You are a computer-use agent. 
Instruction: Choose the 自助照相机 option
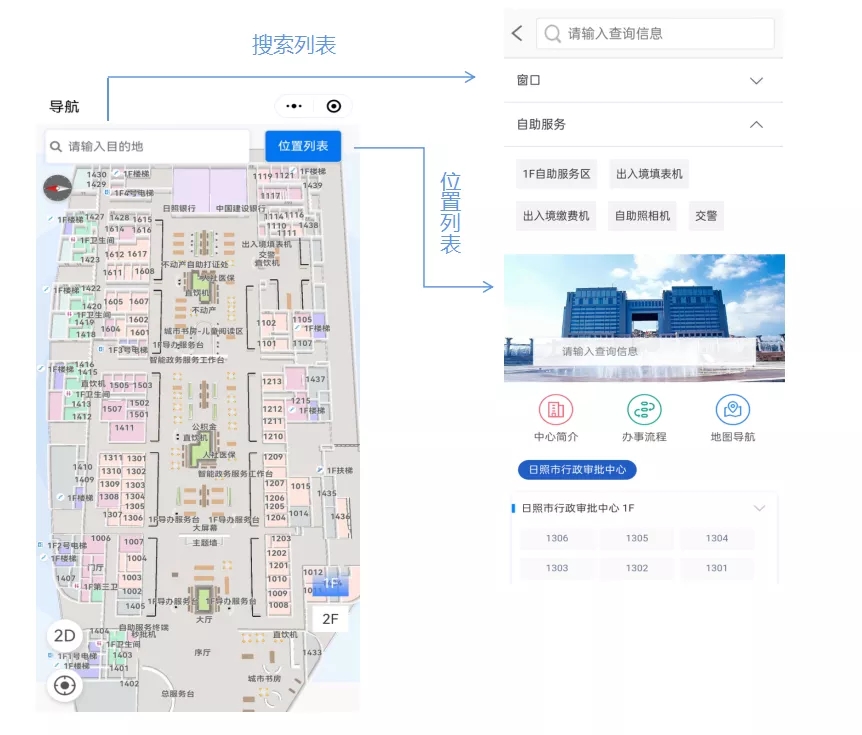pyautogui.click(x=640, y=215)
